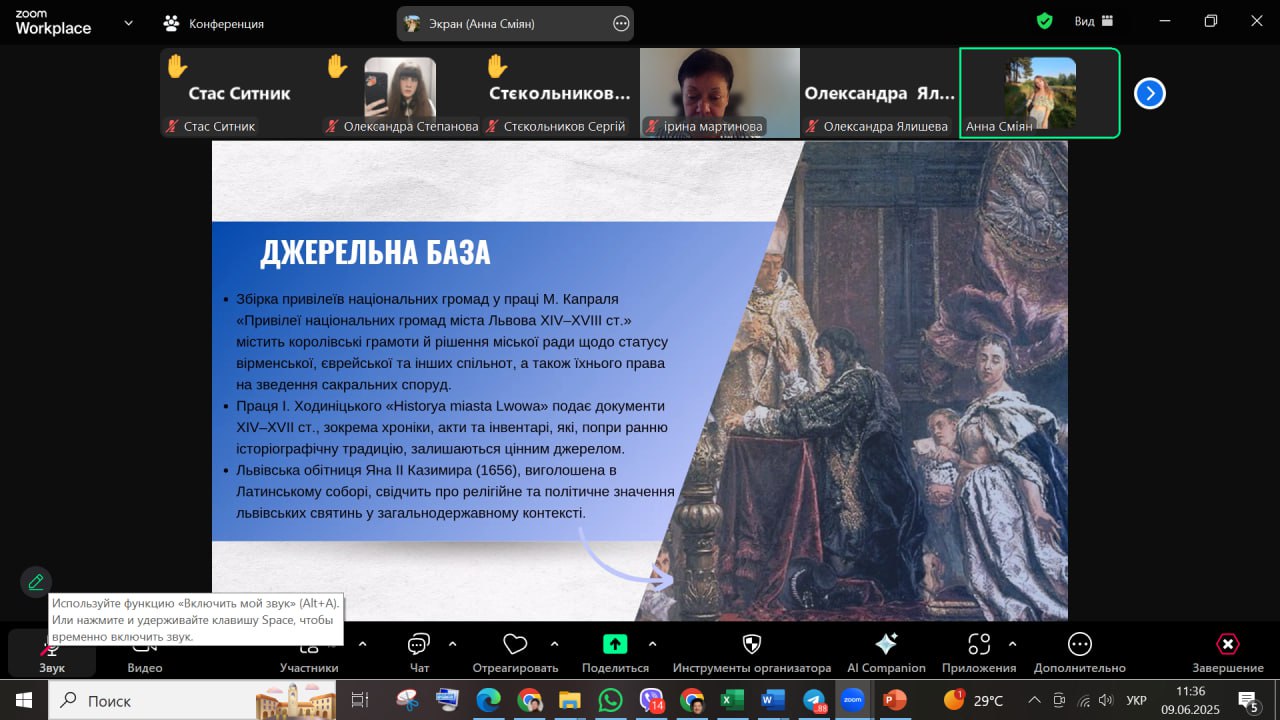Screen dimensions: 1280x720
Task: Open Excel from taskbar
Action: pos(732,700)
